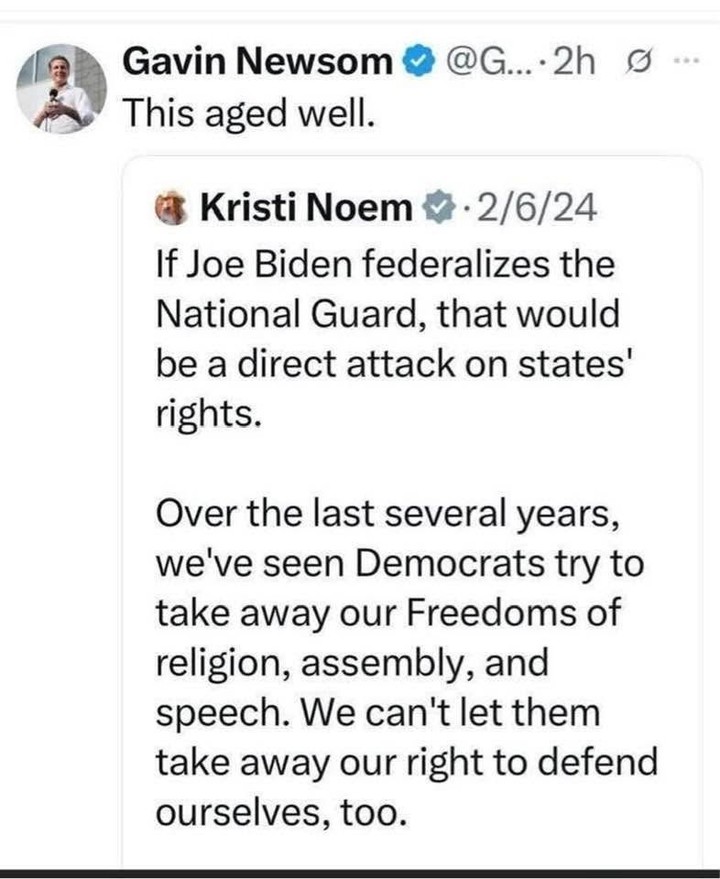Click the word "Democrats" in quote
720x879 pixels.
[450, 563]
